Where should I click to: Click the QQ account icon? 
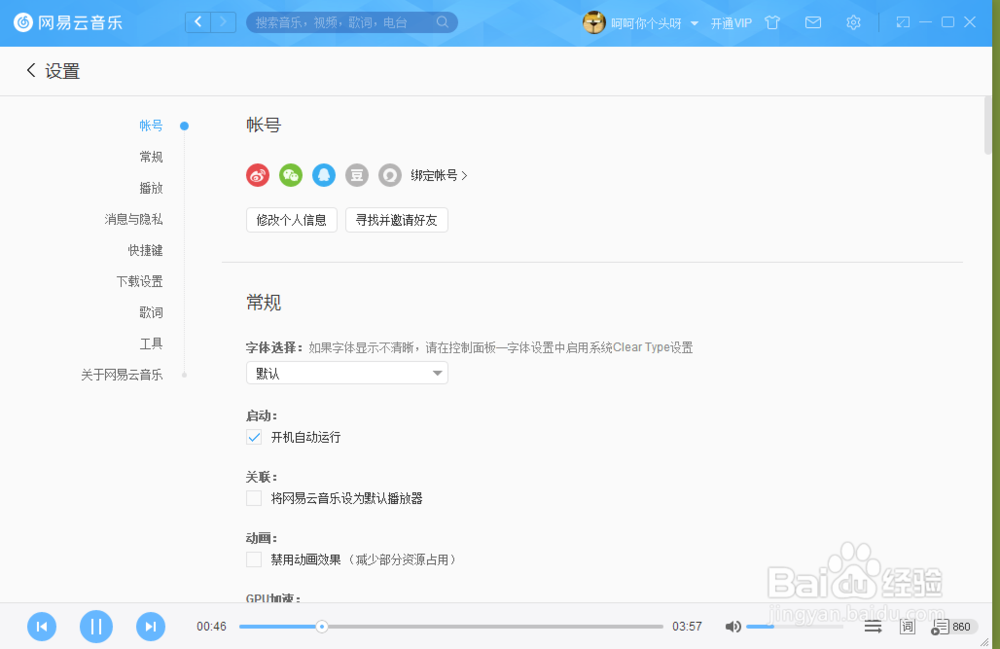(324, 175)
